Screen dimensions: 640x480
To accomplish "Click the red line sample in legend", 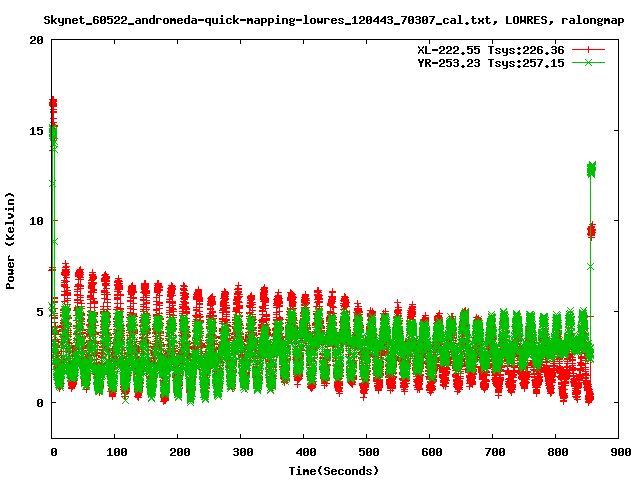I will (588, 50).
